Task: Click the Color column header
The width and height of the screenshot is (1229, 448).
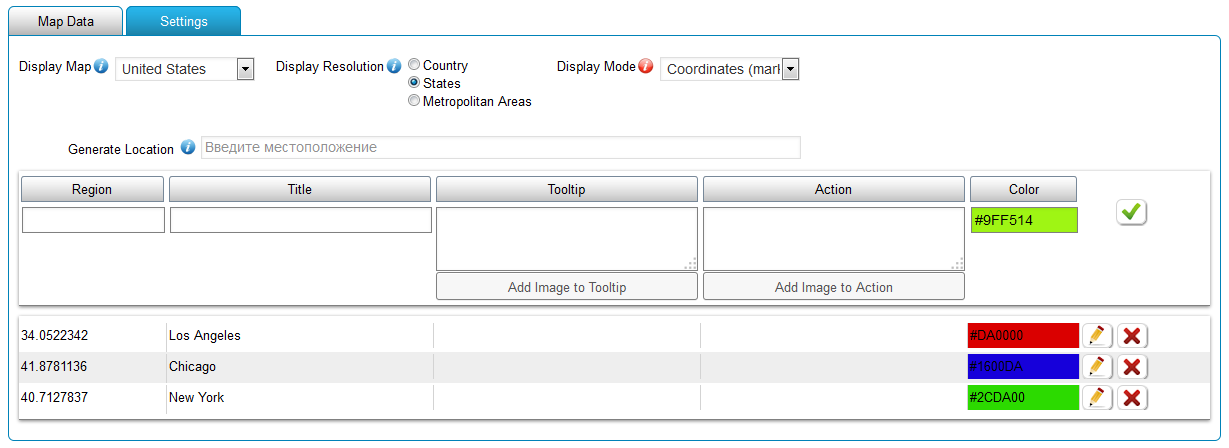Action: coord(1024,190)
